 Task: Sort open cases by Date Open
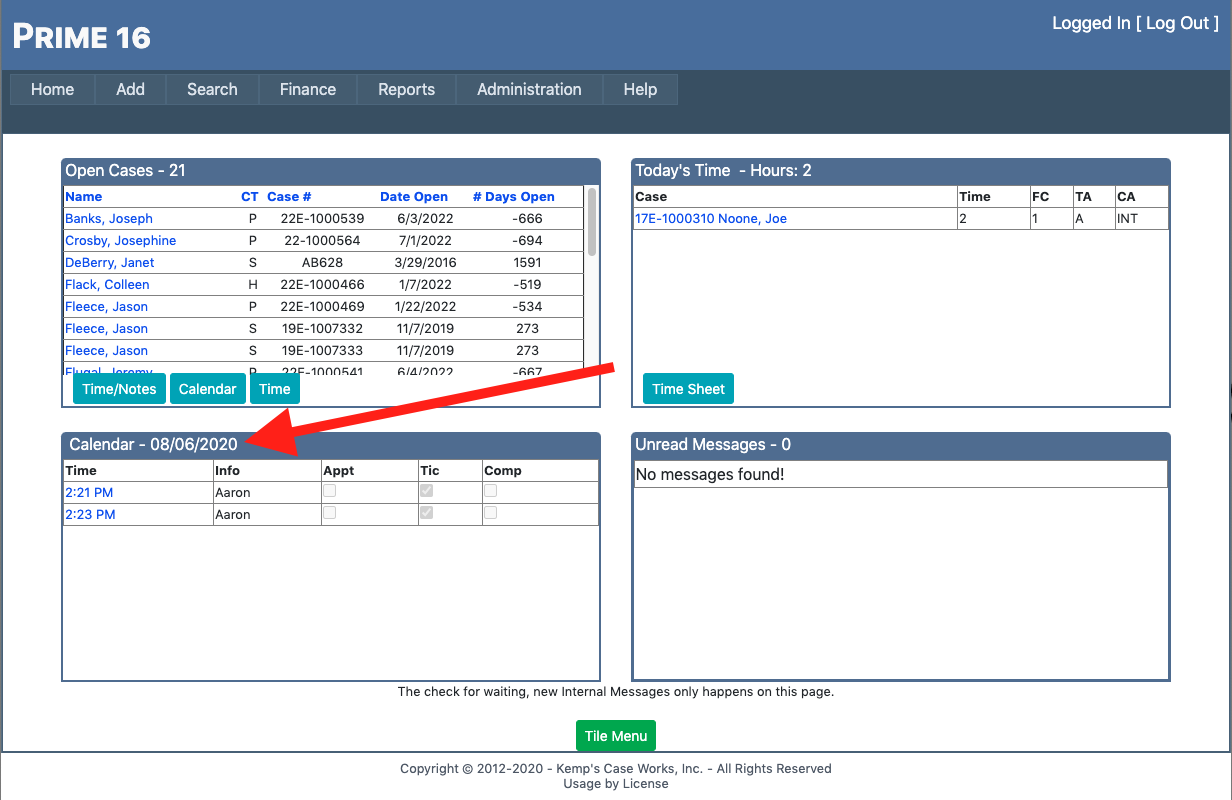tap(414, 197)
